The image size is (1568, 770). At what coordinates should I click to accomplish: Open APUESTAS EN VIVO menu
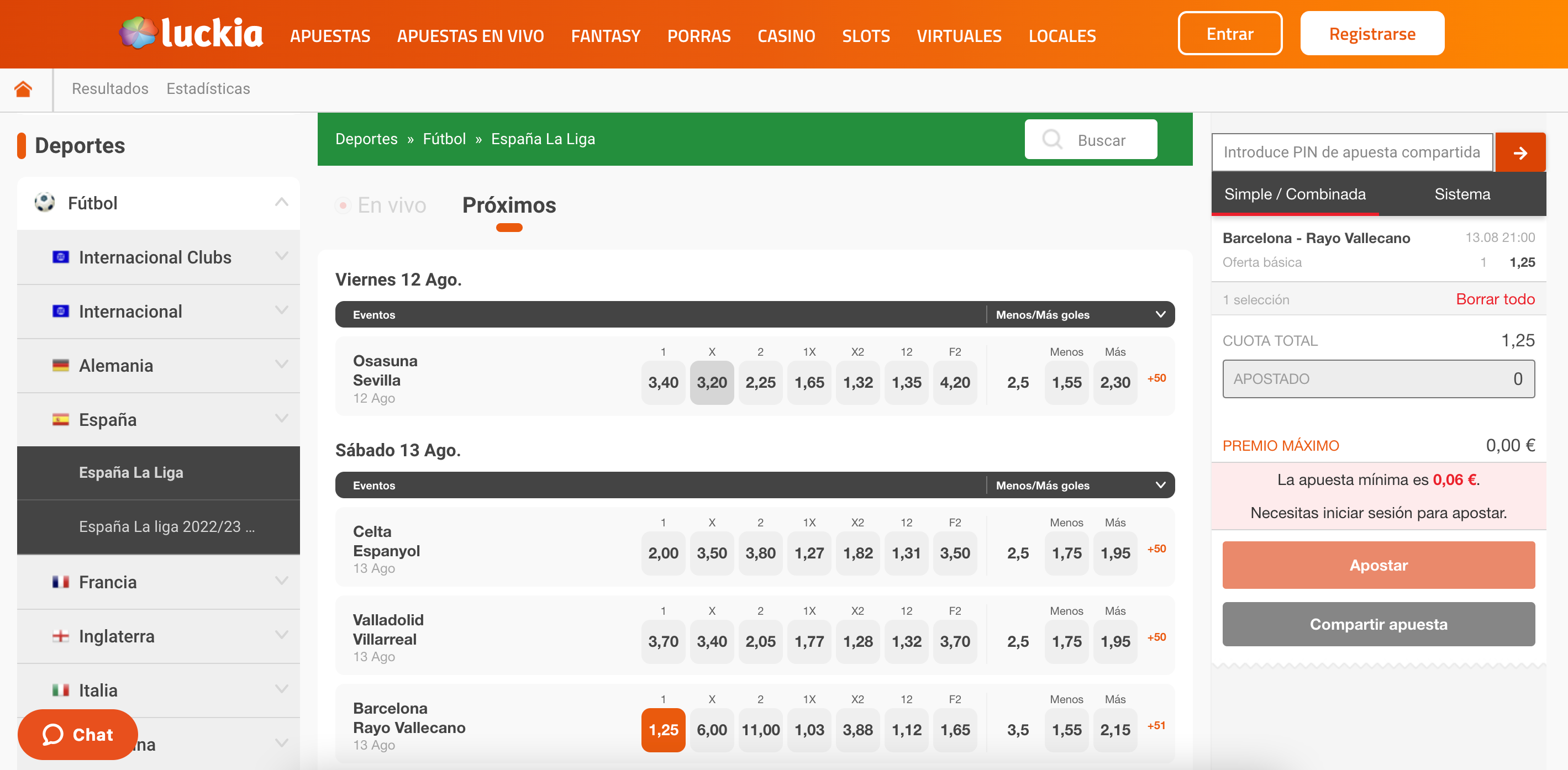coord(471,36)
